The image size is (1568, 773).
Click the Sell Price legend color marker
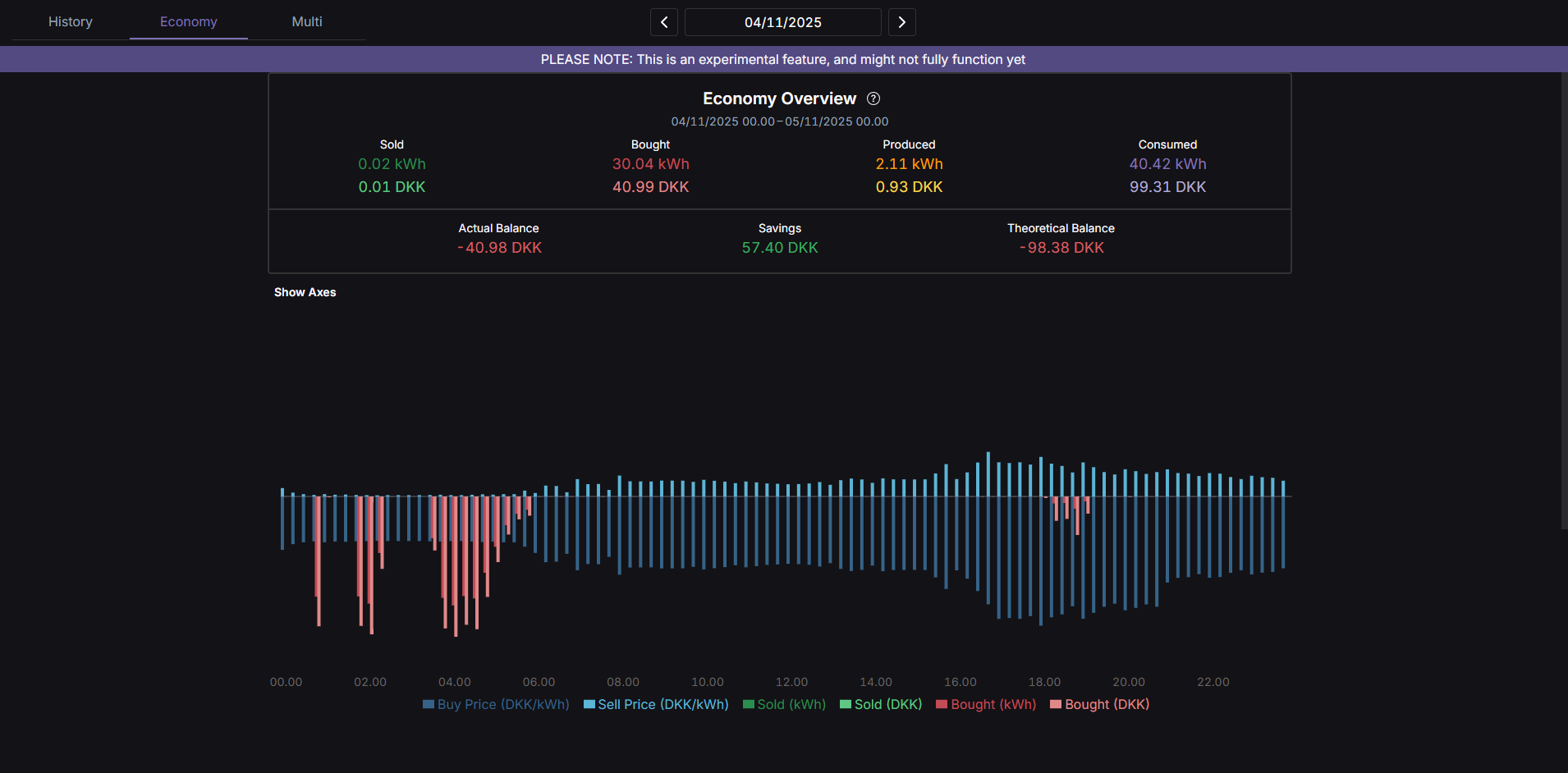pos(588,704)
